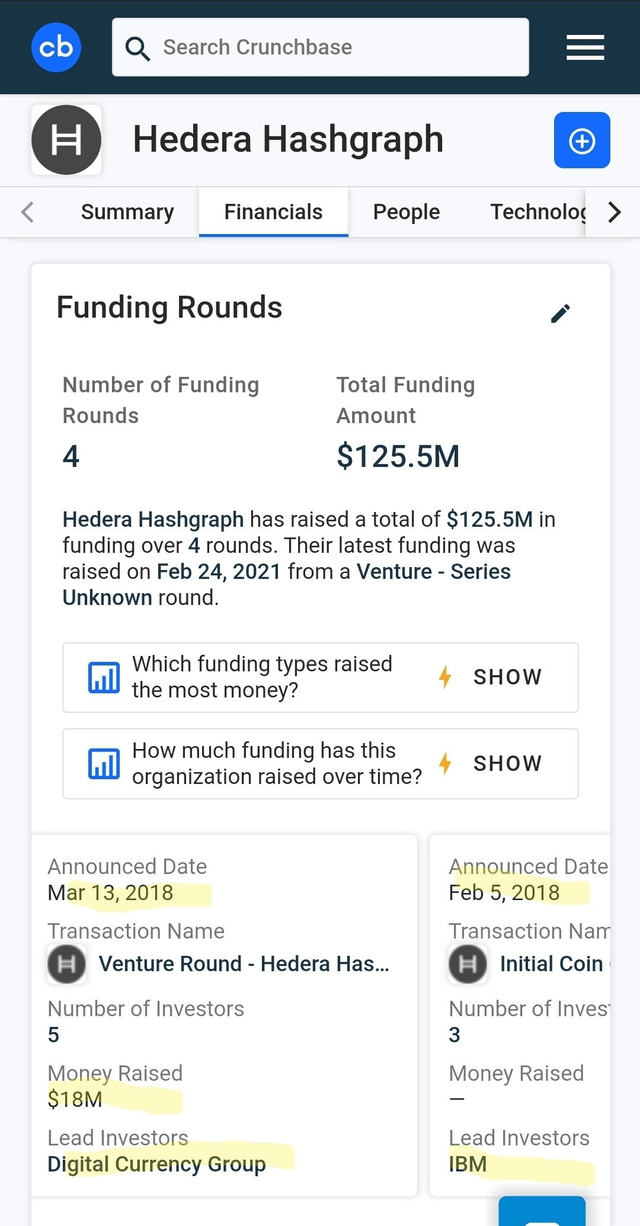Open Venture Round - Hedera Has... transaction
This screenshot has width=640, height=1226.
click(244, 964)
